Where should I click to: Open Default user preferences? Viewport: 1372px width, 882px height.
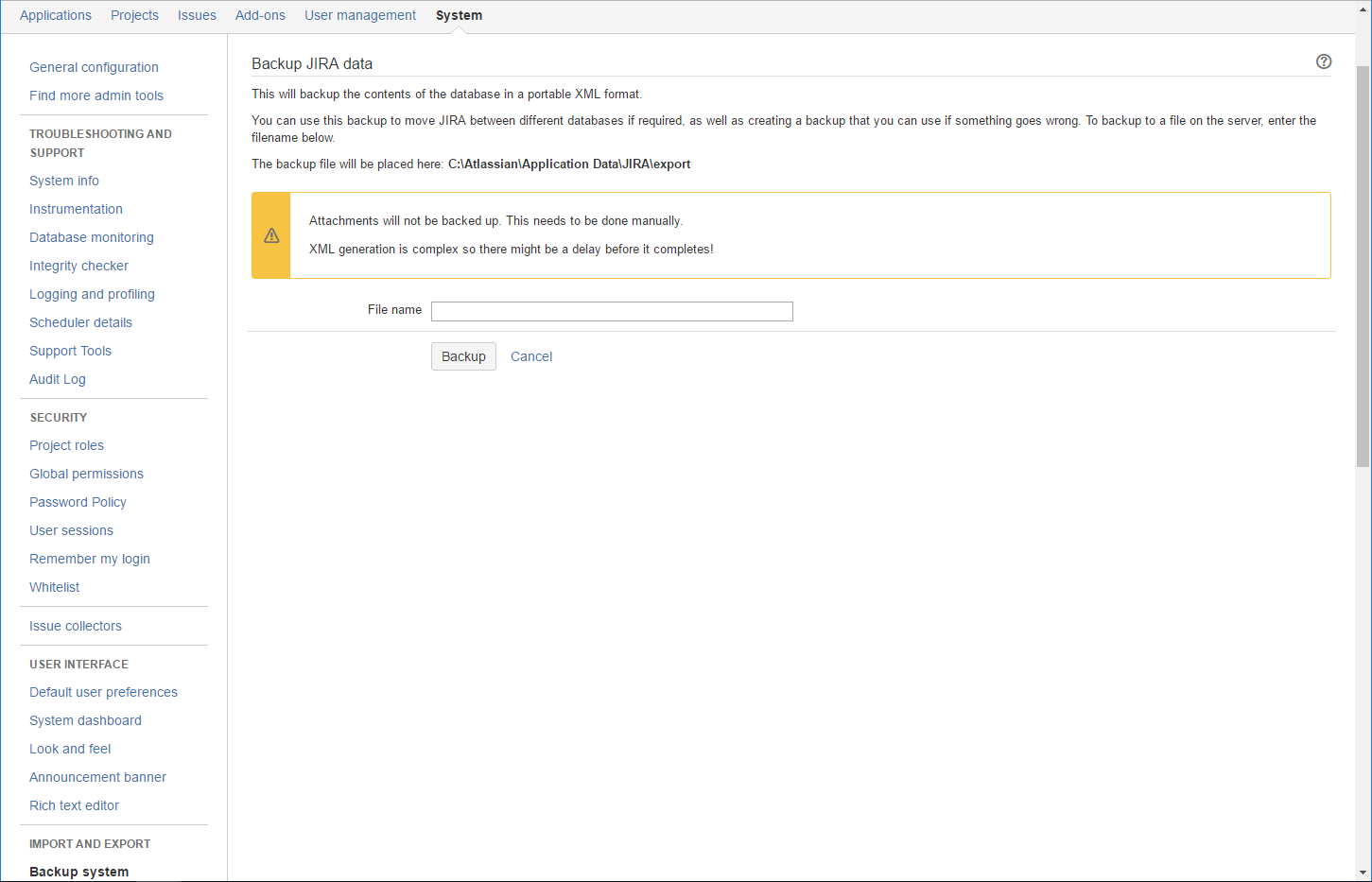point(103,692)
